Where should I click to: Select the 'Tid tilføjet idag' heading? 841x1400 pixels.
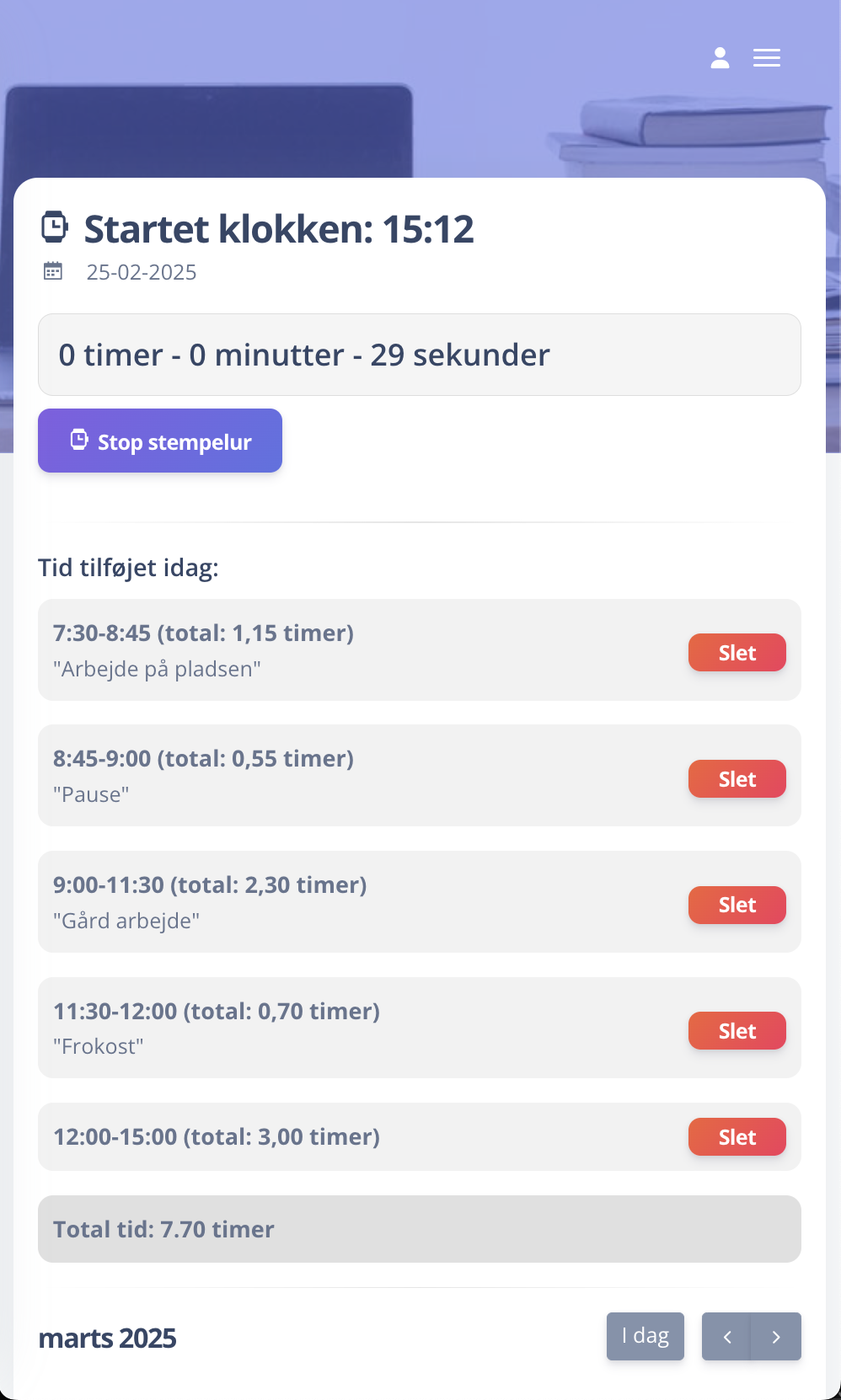[128, 568]
